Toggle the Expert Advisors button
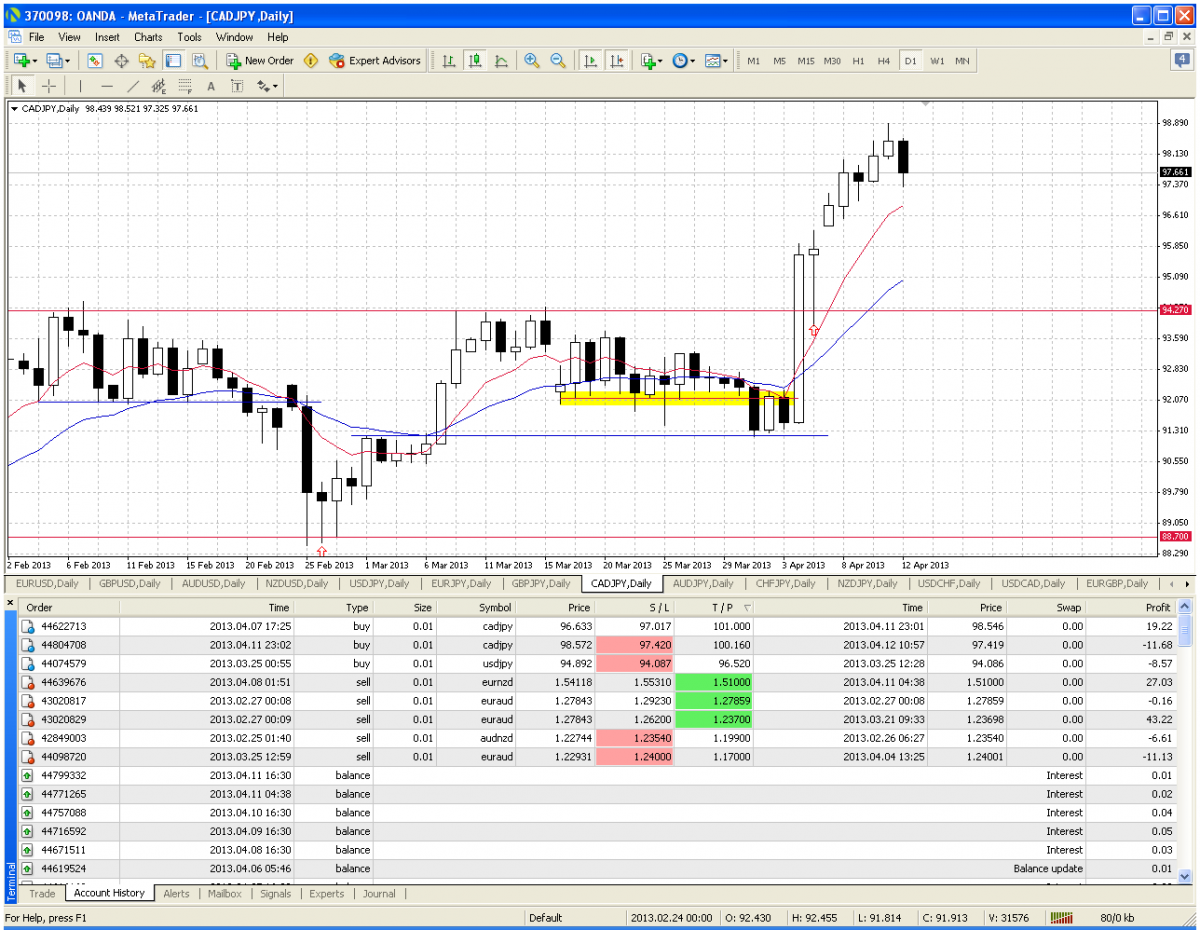 pyautogui.click(x=375, y=61)
